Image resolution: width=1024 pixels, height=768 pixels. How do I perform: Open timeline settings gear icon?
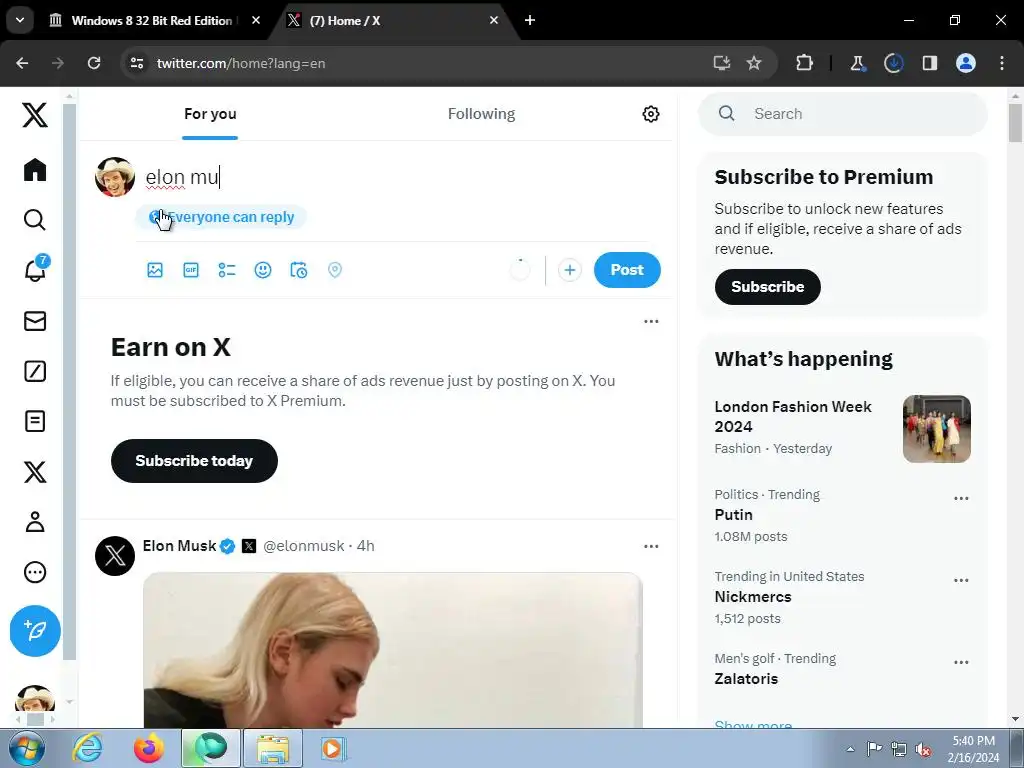tap(650, 114)
